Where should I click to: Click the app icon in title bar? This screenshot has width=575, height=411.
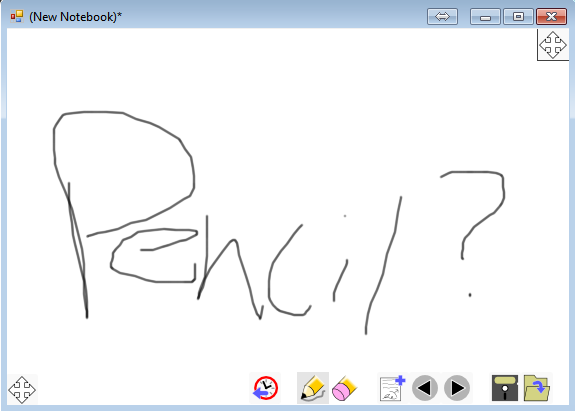(x=17, y=16)
